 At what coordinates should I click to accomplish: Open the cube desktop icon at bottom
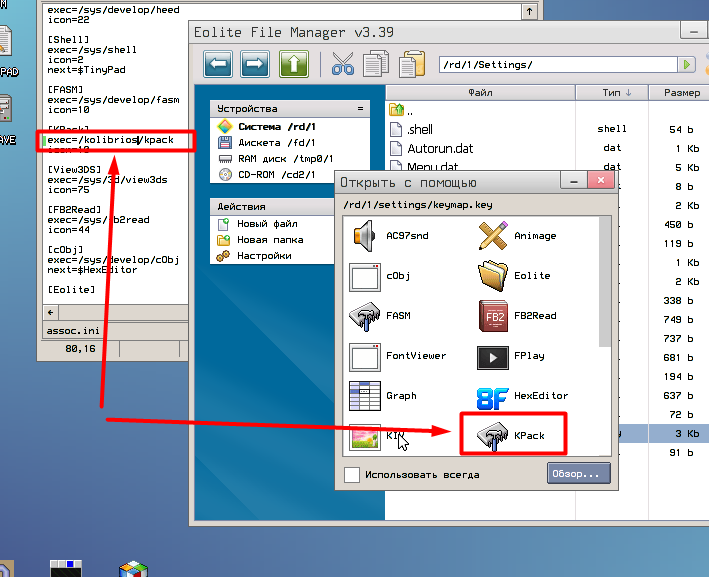pyautogui.click(x=133, y=569)
